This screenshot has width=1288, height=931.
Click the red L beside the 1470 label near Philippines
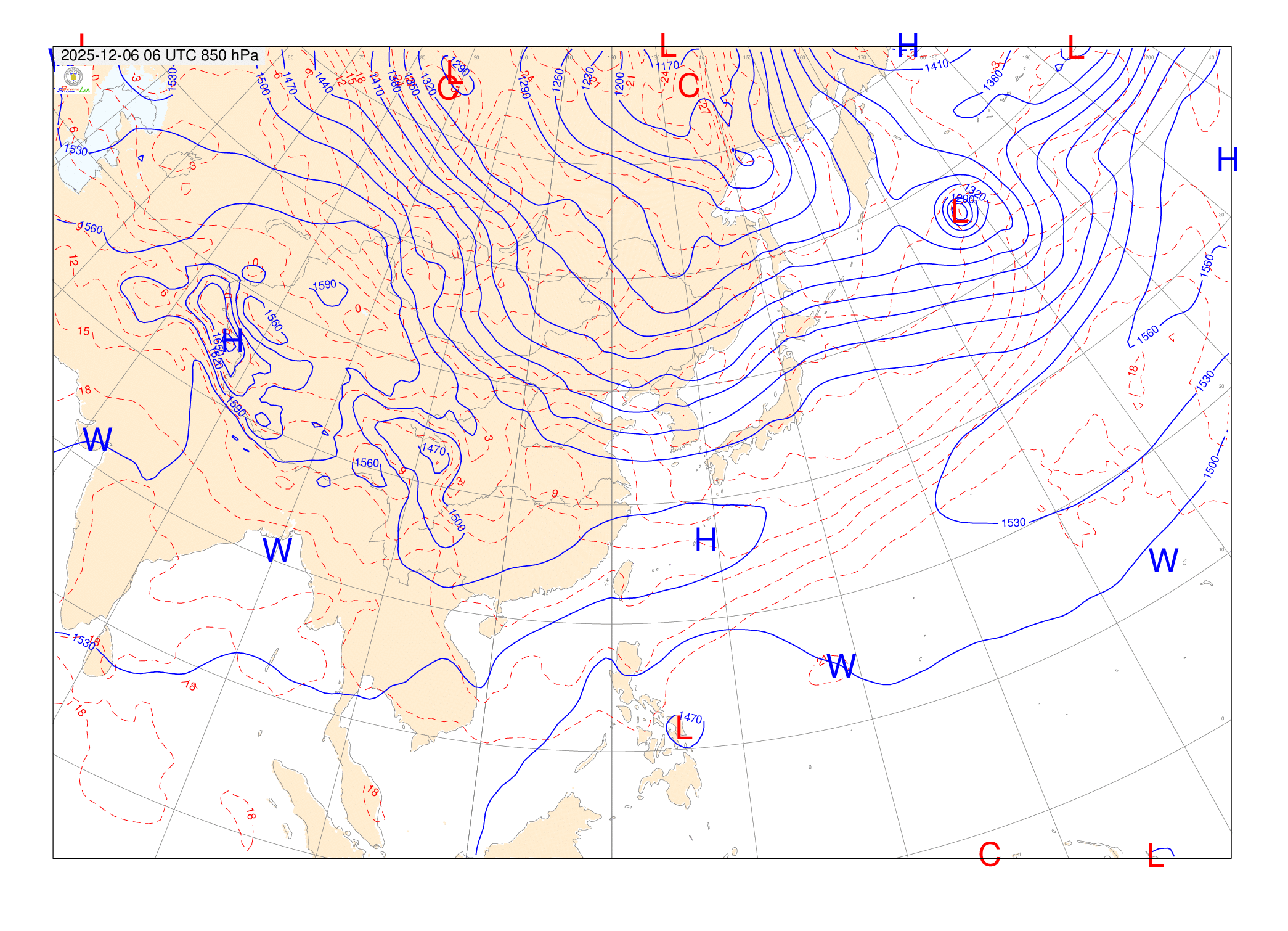pyautogui.click(x=683, y=729)
